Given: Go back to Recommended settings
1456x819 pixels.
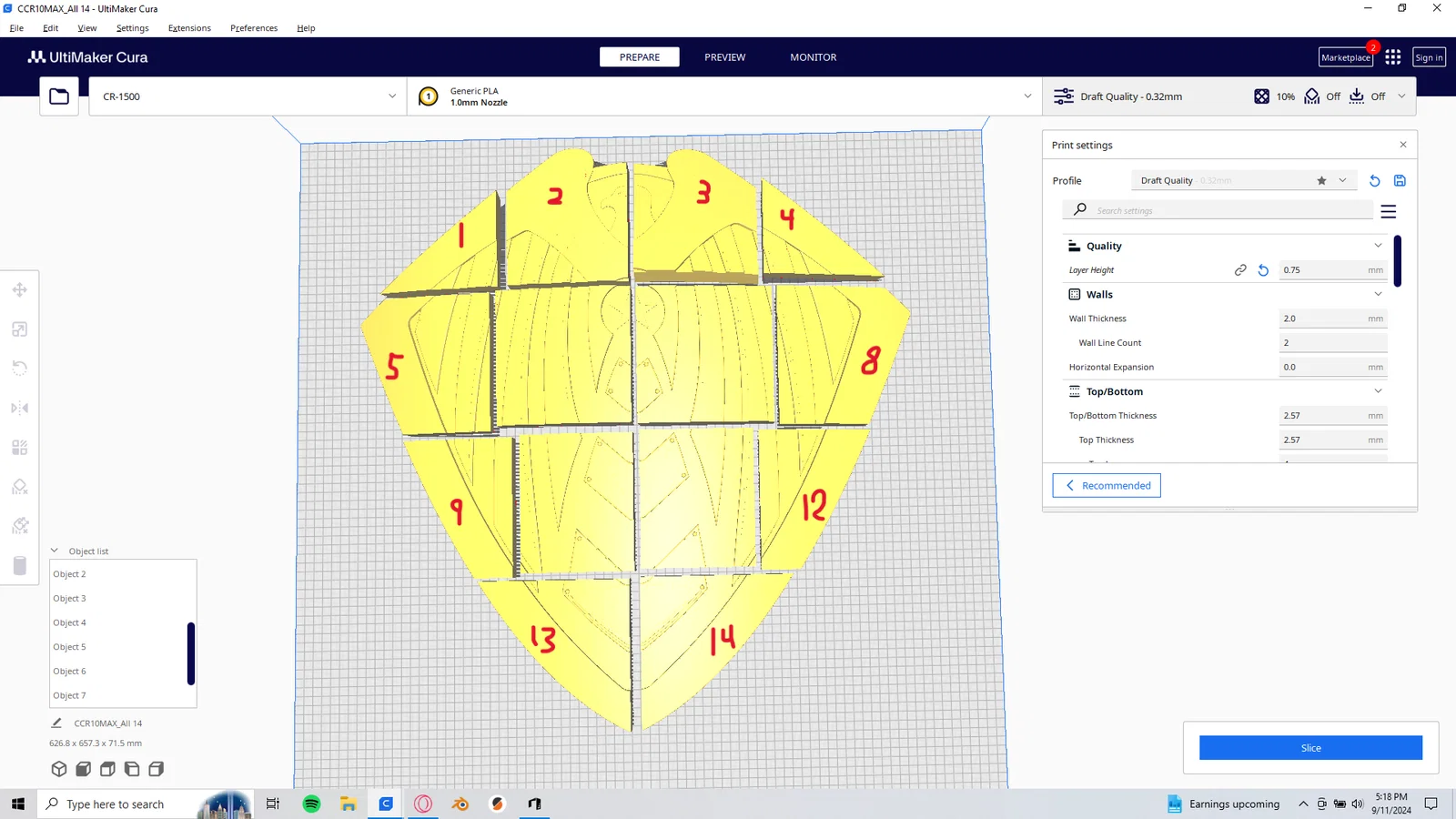Looking at the screenshot, I should (x=1107, y=486).
